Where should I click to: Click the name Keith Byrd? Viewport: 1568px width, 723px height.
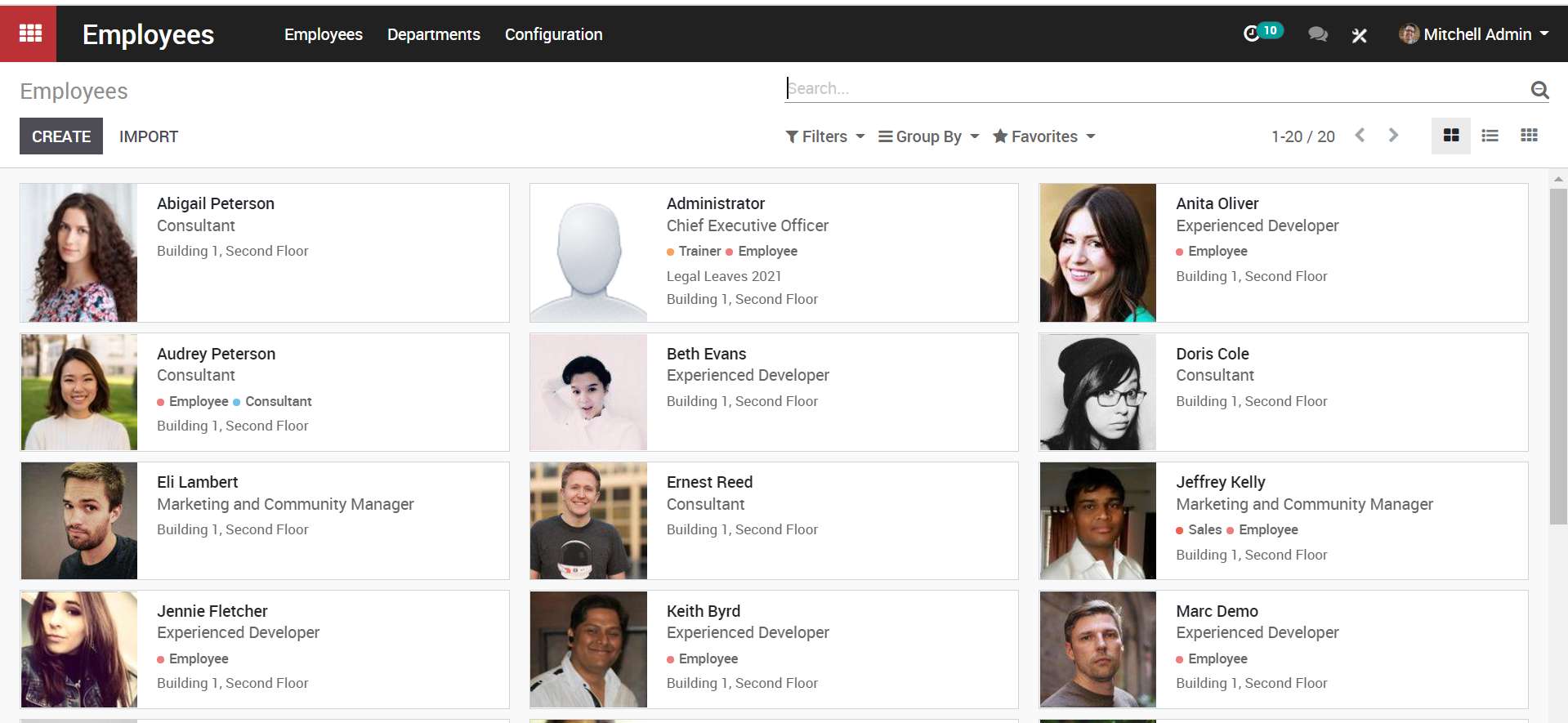(x=704, y=611)
